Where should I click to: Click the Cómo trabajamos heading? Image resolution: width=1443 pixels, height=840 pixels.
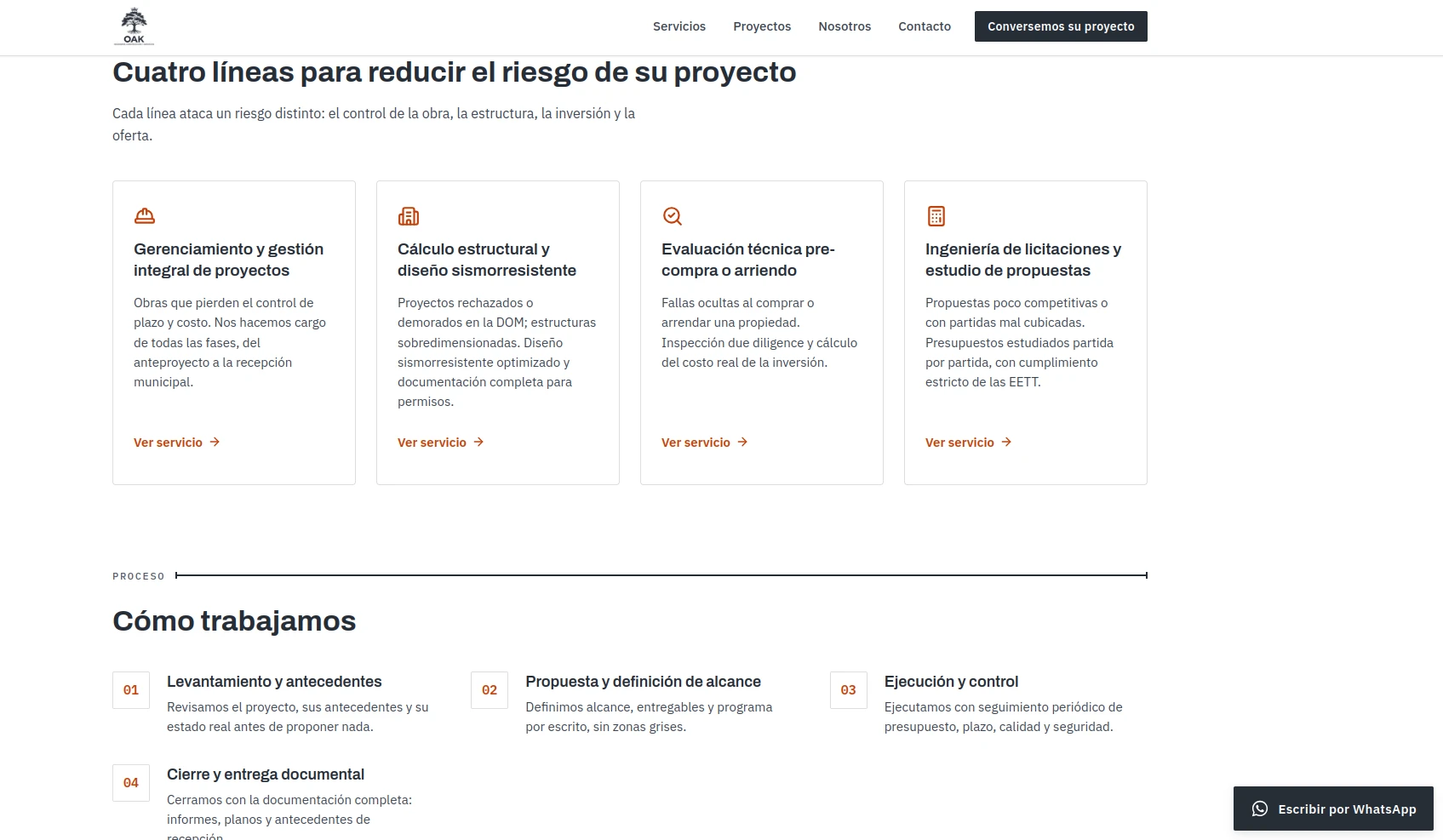234,621
